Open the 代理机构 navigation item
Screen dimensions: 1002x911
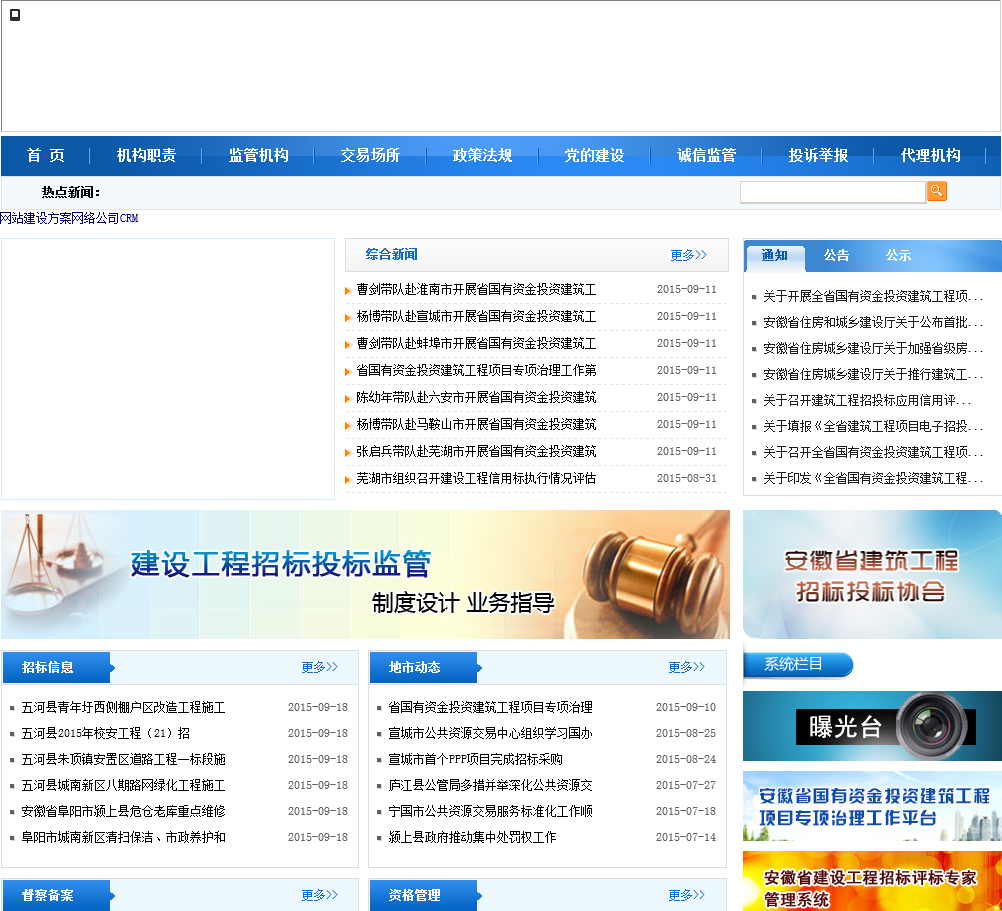coord(930,155)
